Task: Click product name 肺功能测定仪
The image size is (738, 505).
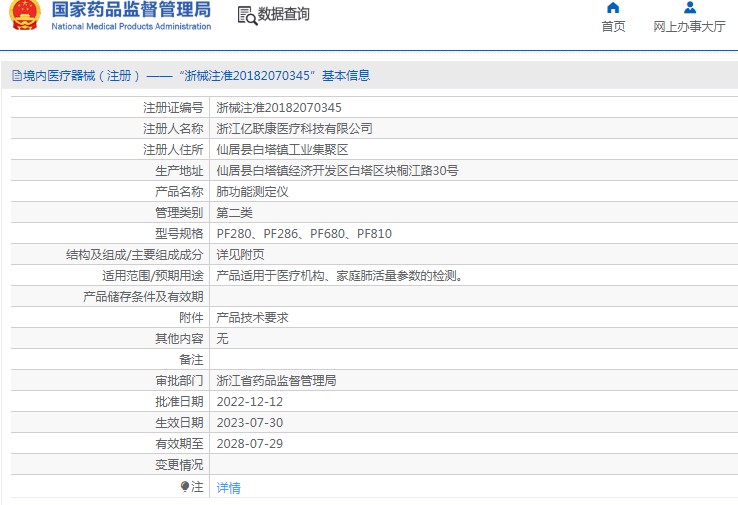Action: 252,192
